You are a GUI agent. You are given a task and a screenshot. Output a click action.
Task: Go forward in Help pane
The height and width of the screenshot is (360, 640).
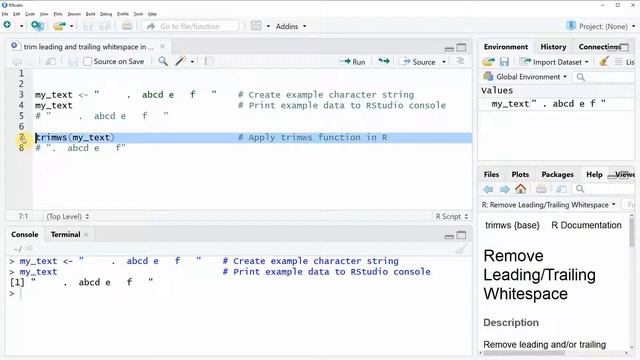504,189
